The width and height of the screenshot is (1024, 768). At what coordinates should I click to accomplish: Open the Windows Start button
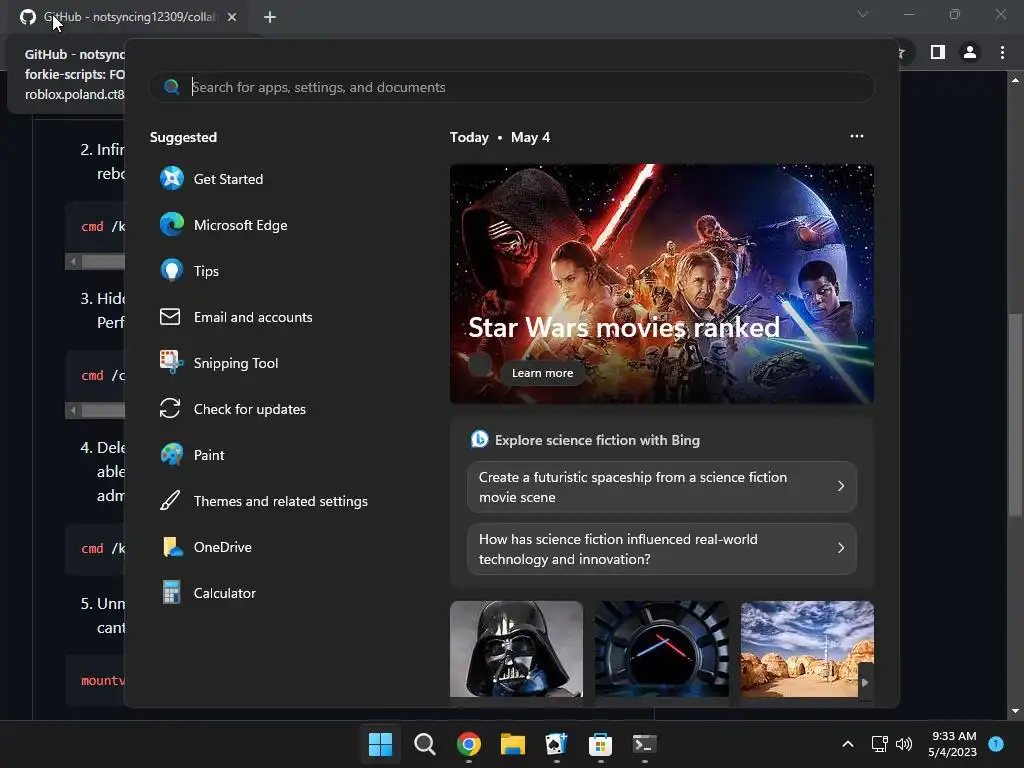point(380,744)
